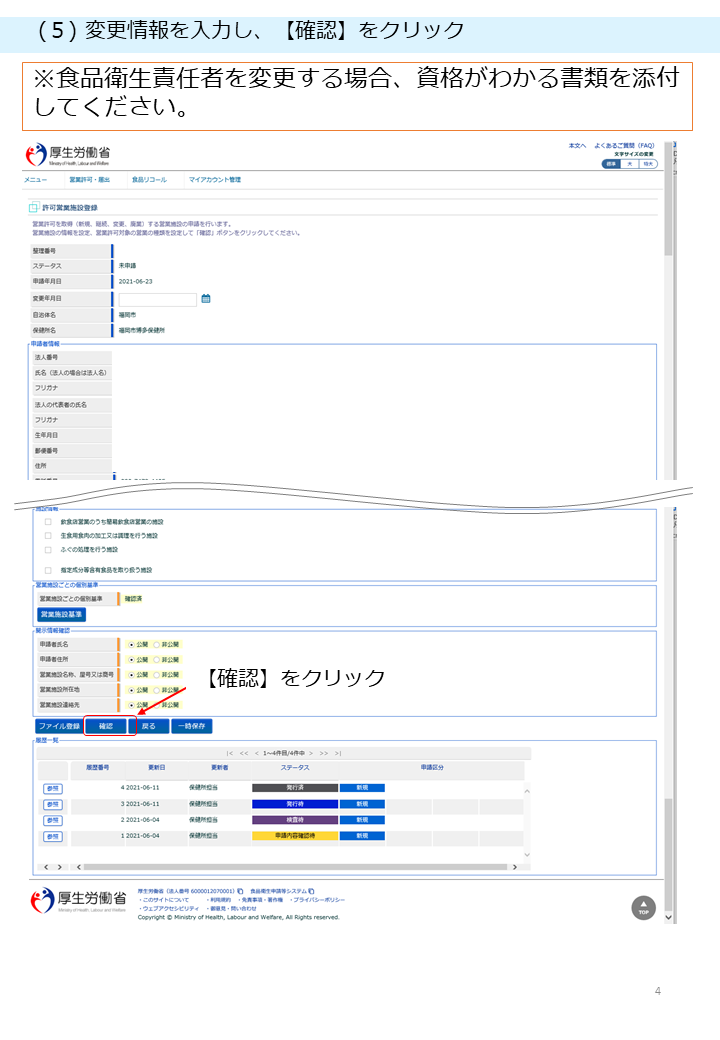Click the 確認 button
This screenshot has height=1040, width=720.
106,726
